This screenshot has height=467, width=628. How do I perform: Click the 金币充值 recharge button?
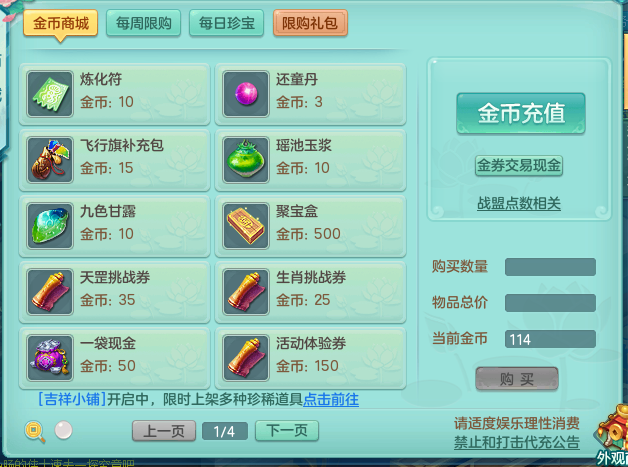tap(521, 113)
